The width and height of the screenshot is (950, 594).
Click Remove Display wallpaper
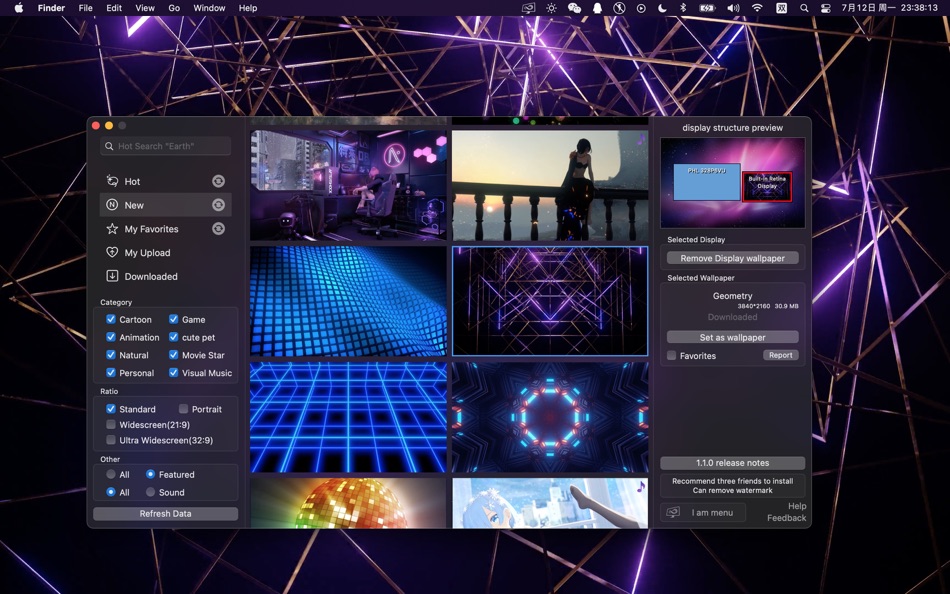[x=733, y=258]
